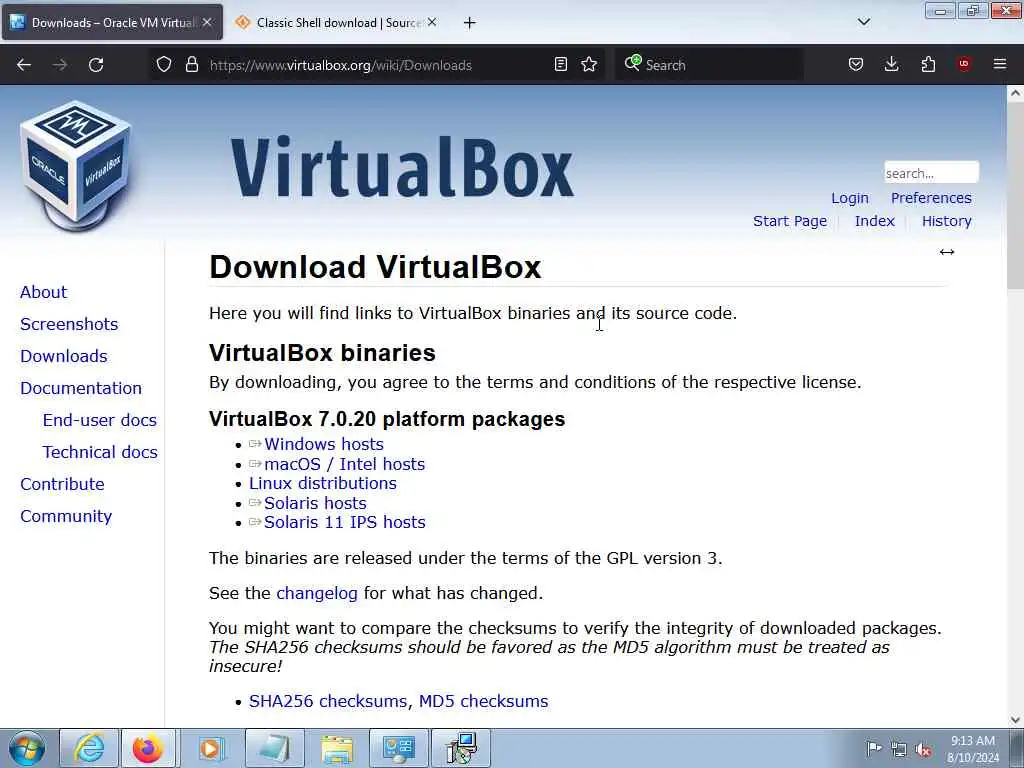Open the Contribute sidebar link
Image resolution: width=1024 pixels, height=768 pixels.
pos(62,484)
